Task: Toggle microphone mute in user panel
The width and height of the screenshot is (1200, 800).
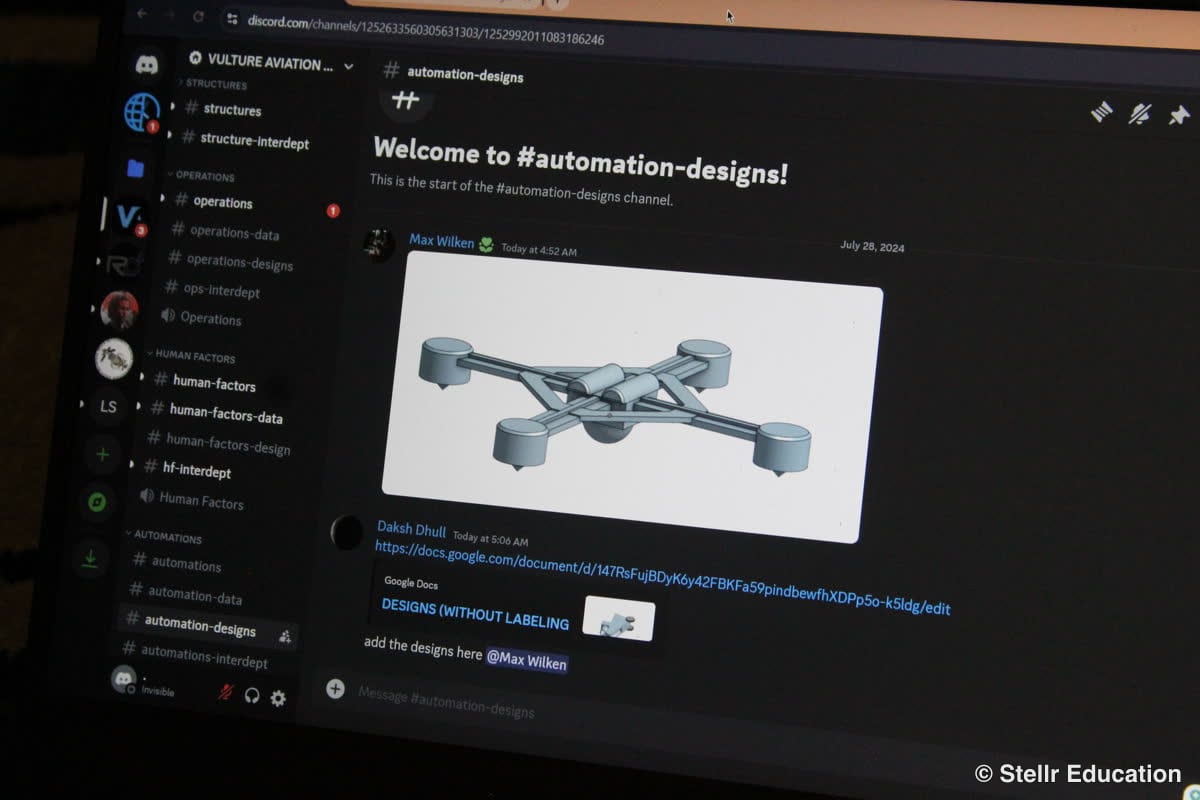Action: pyautogui.click(x=226, y=692)
